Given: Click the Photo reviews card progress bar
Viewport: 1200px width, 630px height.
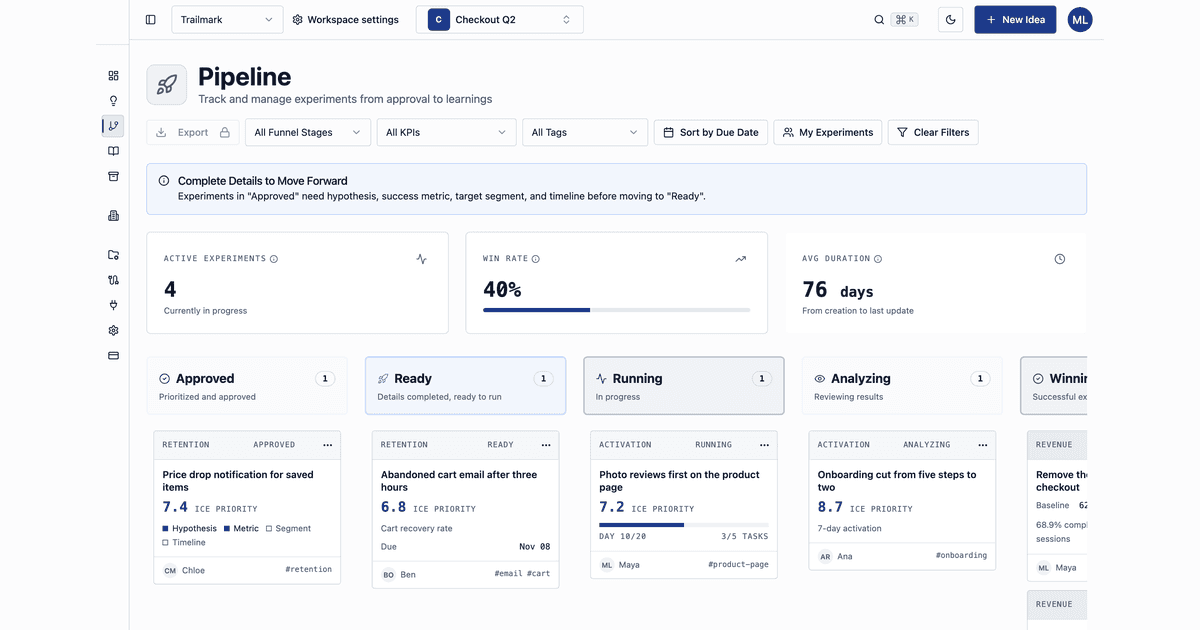Looking at the screenshot, I should tap(684, 524).
